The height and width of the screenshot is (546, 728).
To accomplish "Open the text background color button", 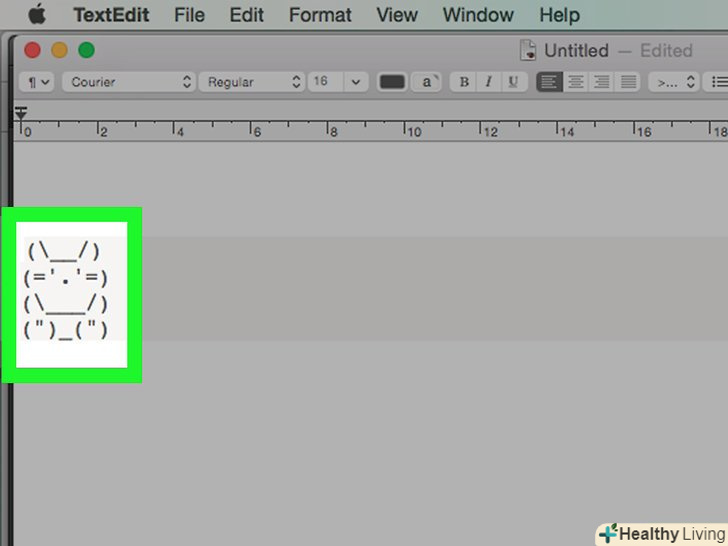I will click(x=426, y=82).
